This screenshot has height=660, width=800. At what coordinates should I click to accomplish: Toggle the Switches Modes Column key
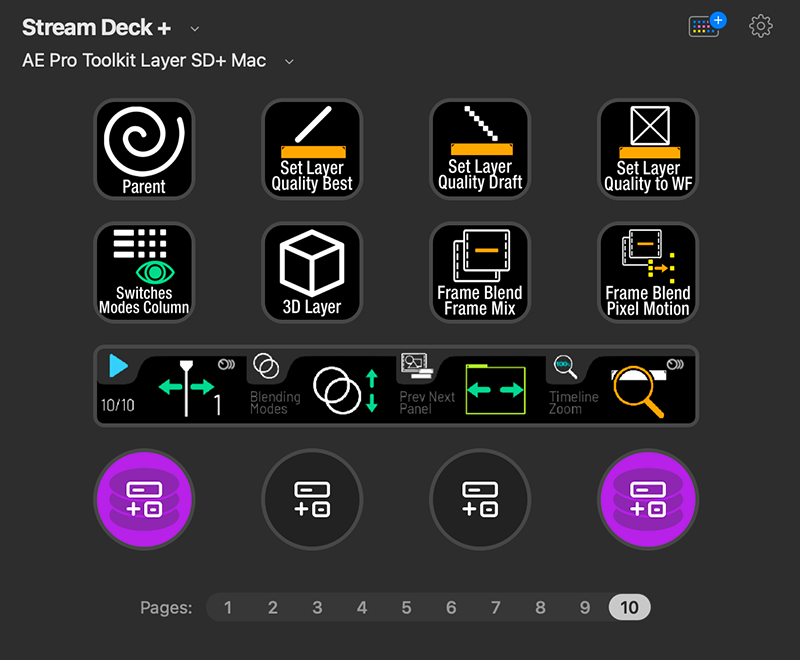tap(144, 272)
